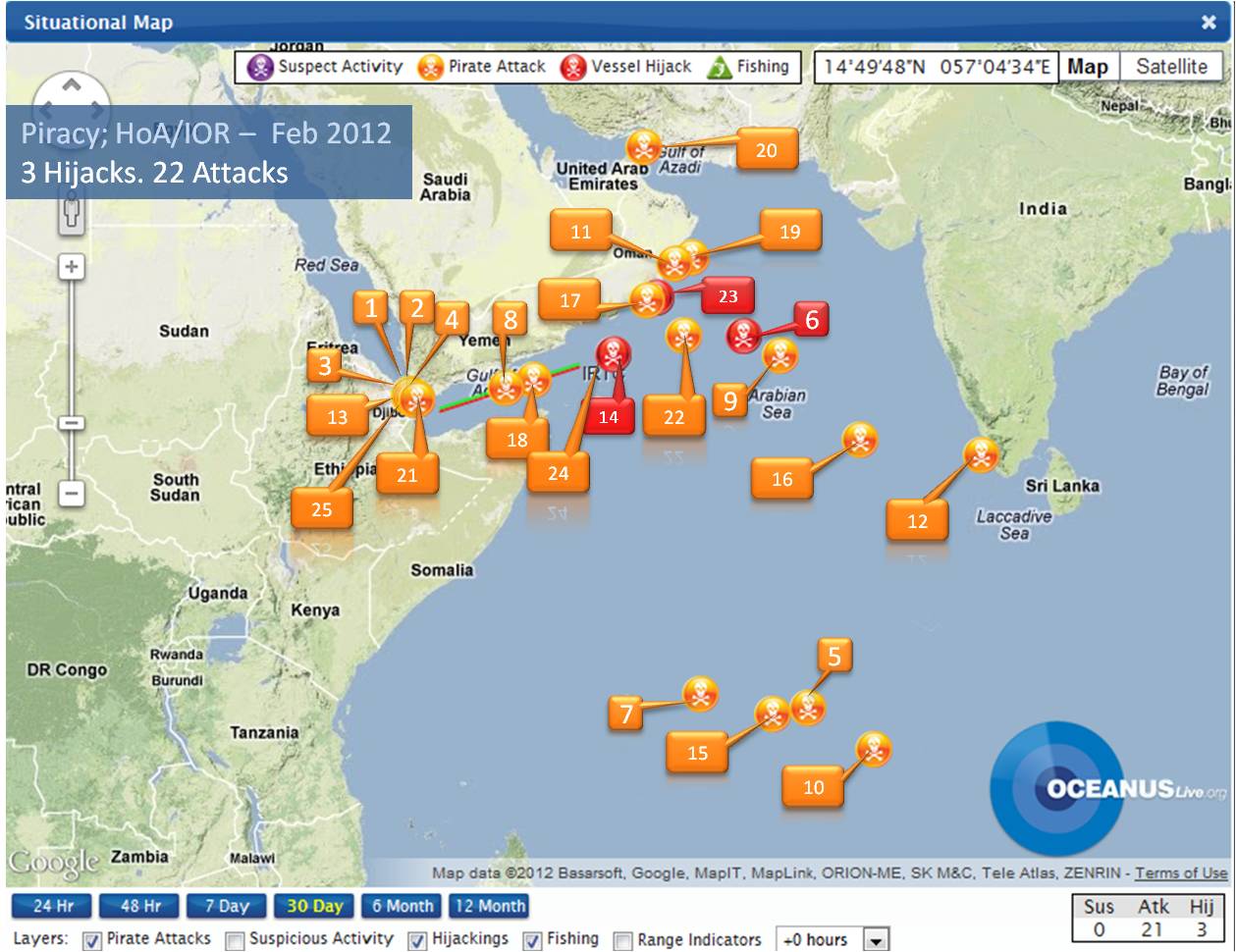Click the pirate attack marker for incident 8 in Gulf of Aden
1236x952 pixels.
point(506,387)
